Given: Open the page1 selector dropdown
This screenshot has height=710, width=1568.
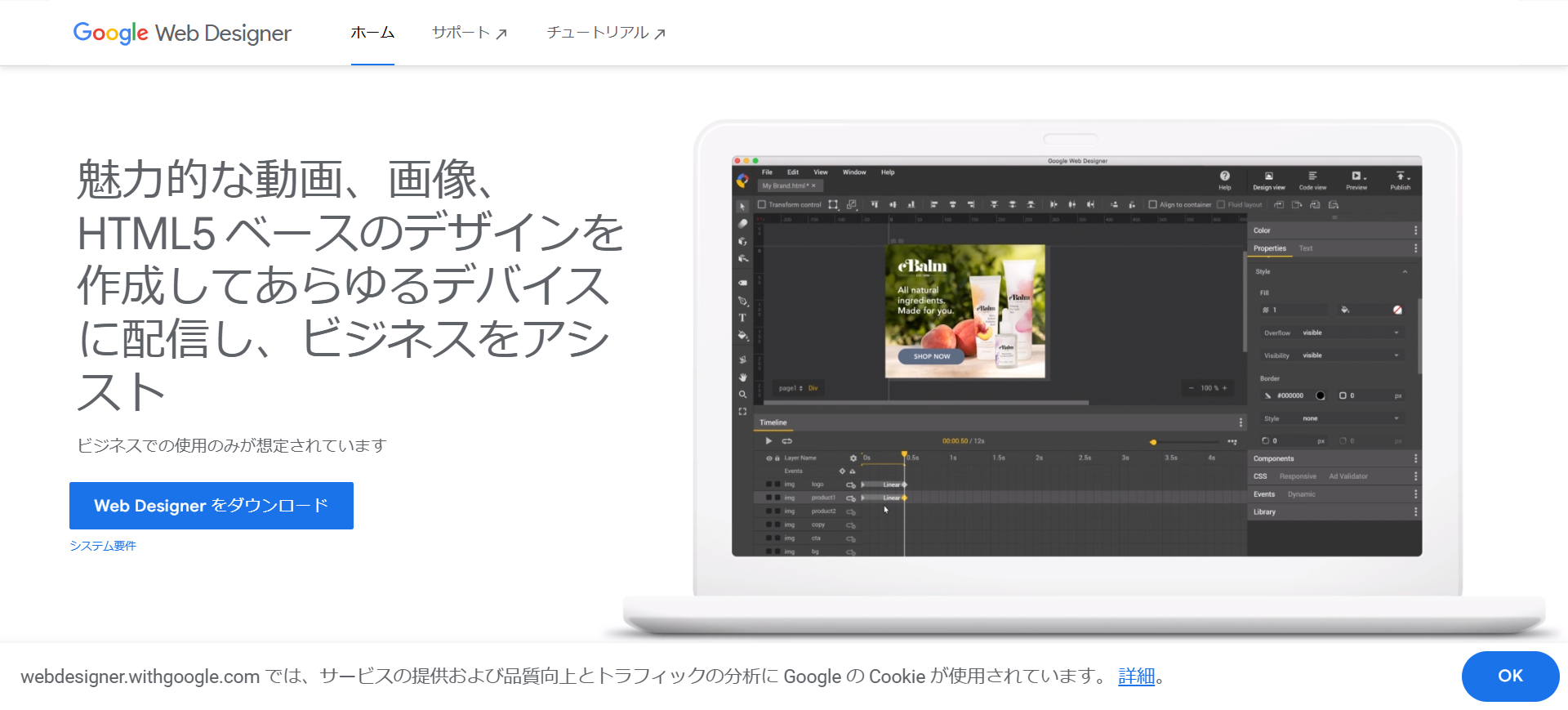Looking at the screenshot, I should [x=791, y=388].
